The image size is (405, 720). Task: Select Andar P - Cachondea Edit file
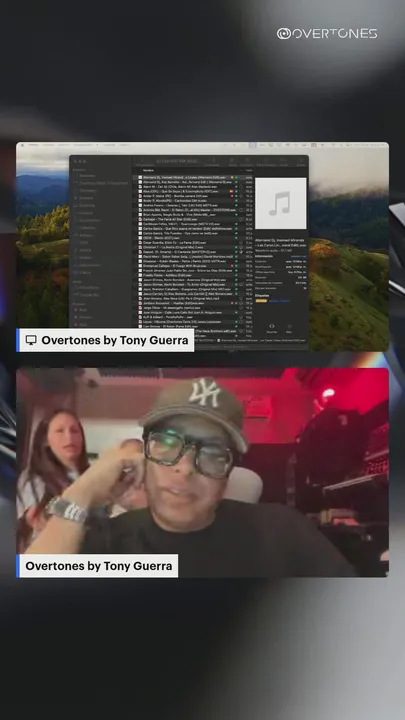195,201
